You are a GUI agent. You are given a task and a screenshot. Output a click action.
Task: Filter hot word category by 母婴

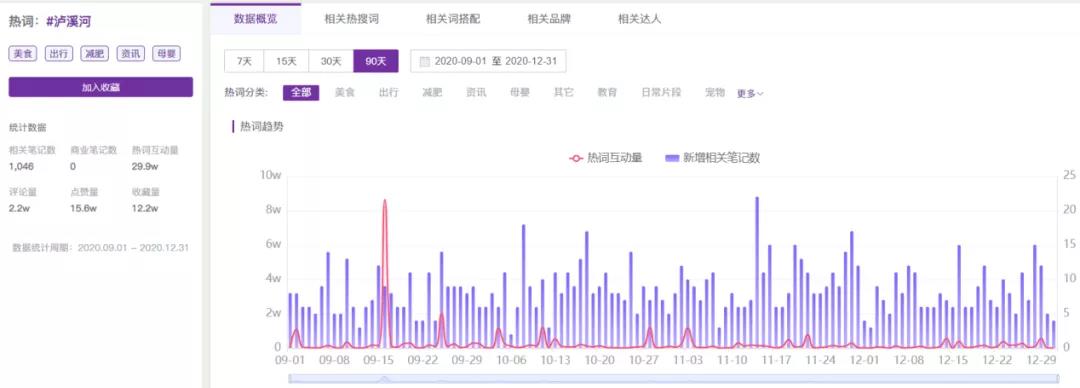point(519,92)
